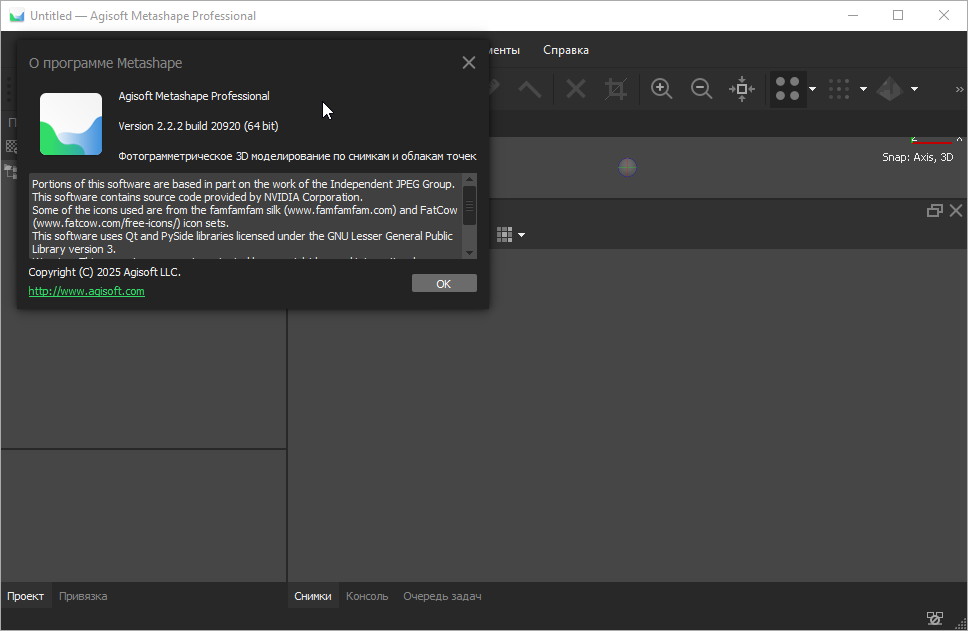Screen dimensions: 968x631
Task: Click the Metashape logo in the About dialog
Action: click(71, 124)
